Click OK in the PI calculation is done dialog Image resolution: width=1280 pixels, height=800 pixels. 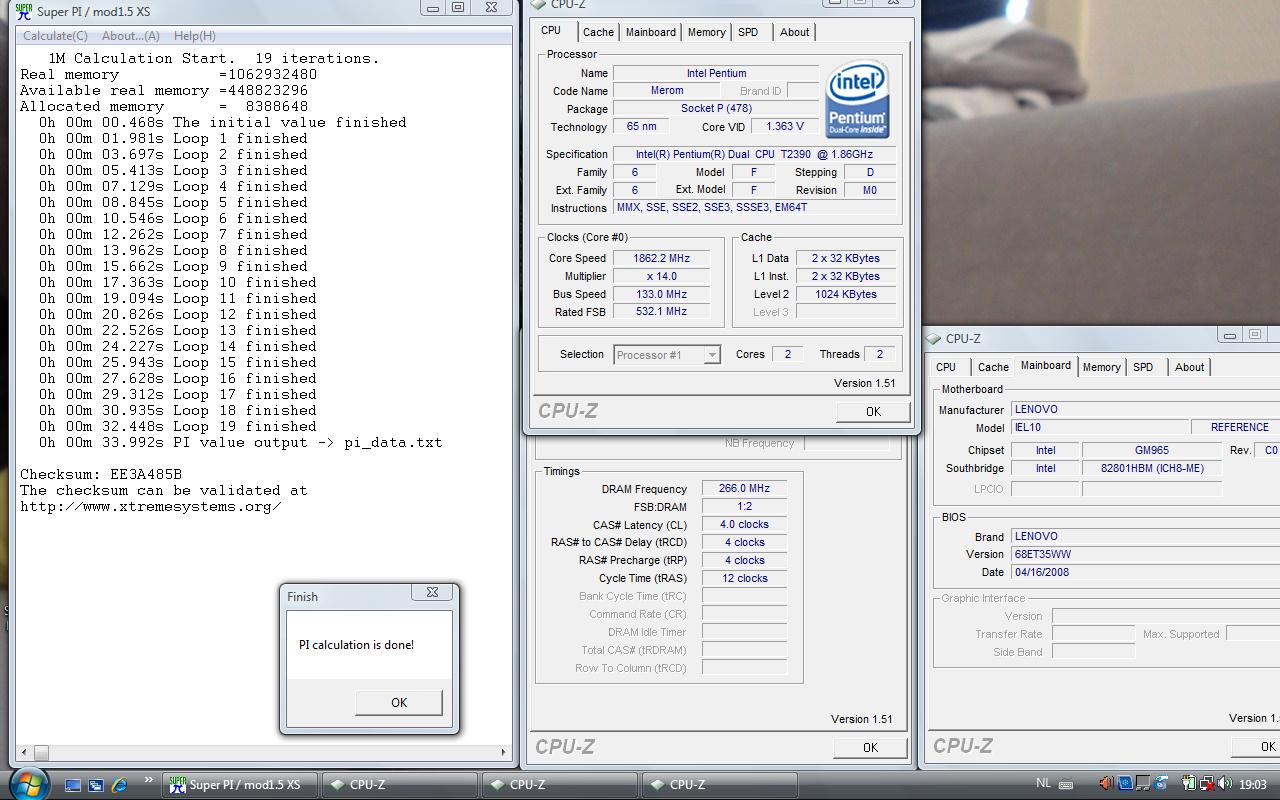tap(399, 702)
